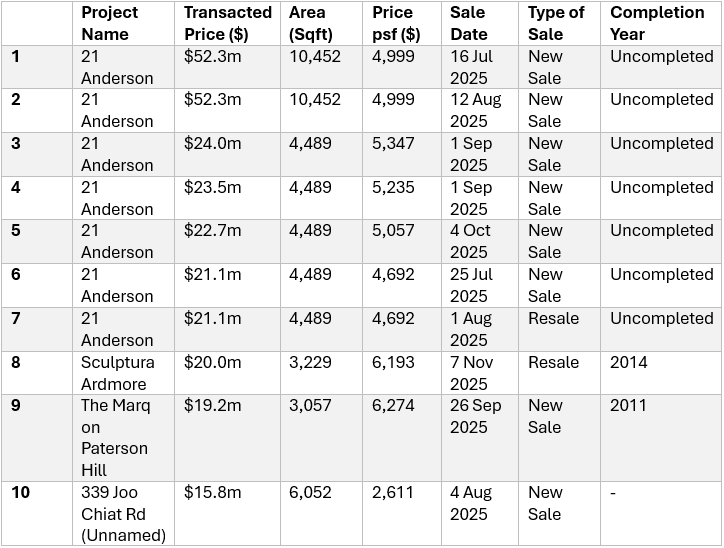Select the 2014 completion year cell
The image size is (724, 548).
click(629, 362)
